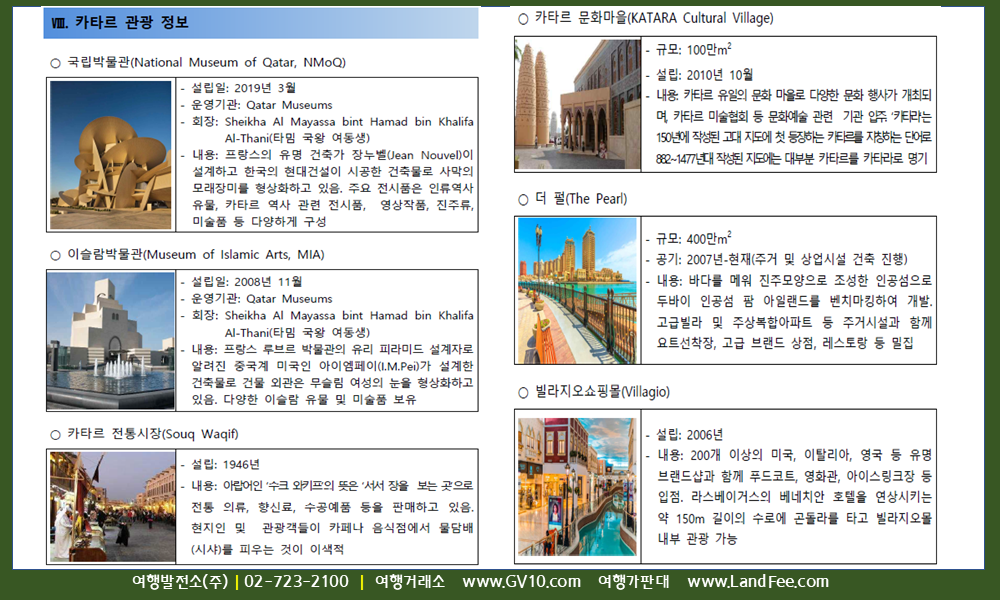Click '운영기관: Qatar Museums' in the NMoQ box
The height and width of the screenshot is (600, 1000).
point(261,105)
